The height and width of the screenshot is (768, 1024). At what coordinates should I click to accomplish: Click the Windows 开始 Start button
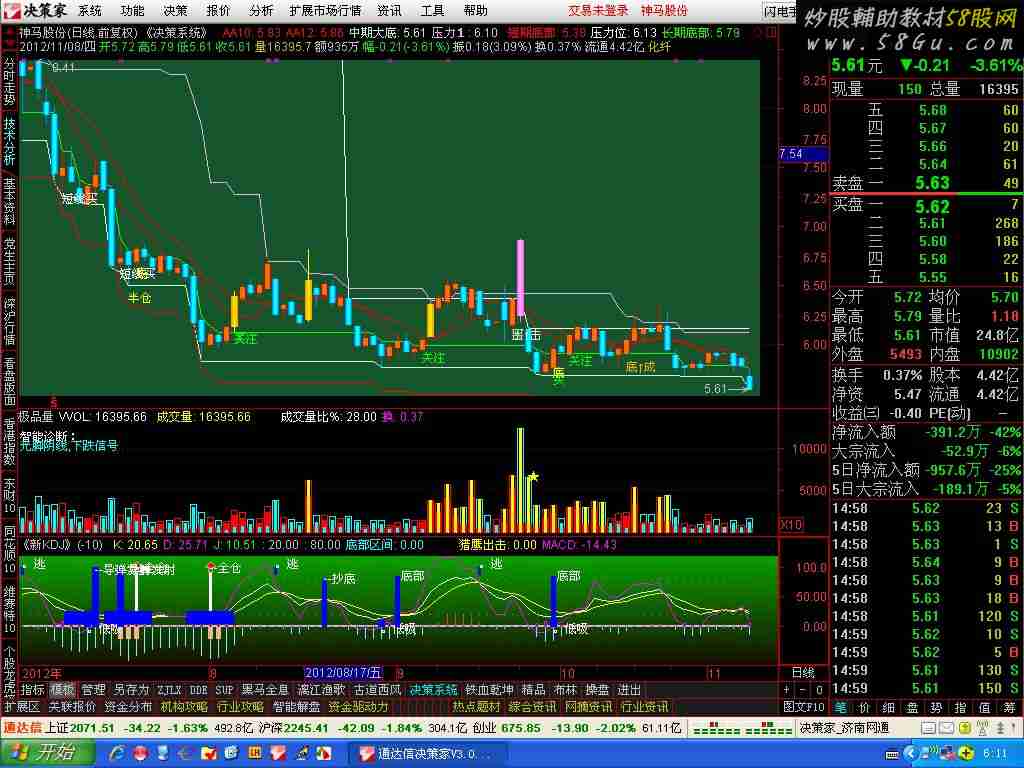click(x=46, y=754)
